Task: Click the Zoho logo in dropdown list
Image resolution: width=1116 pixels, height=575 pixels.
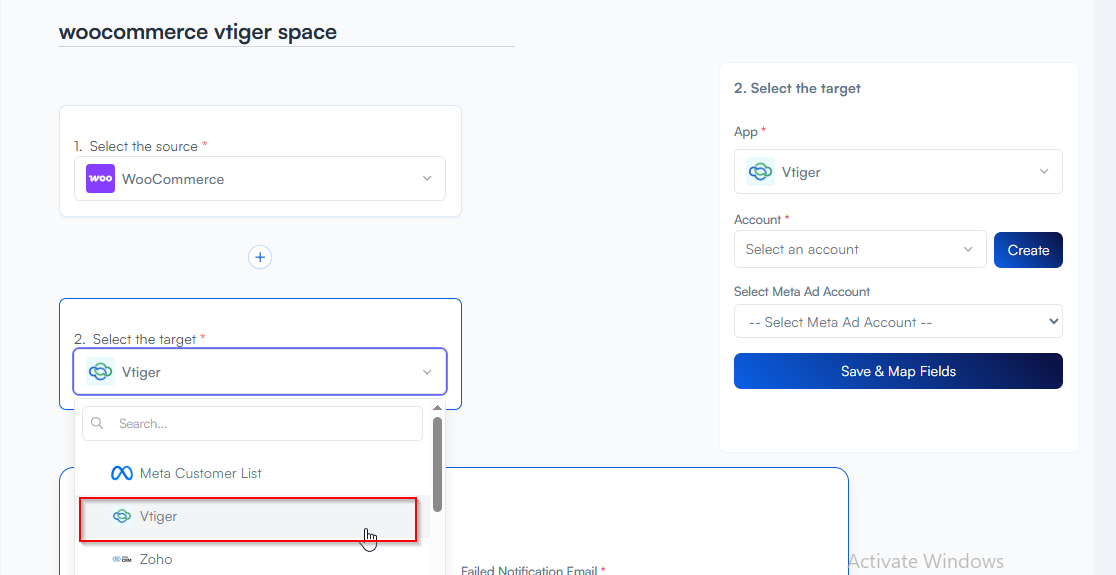Action: pyautogui.click(x=121, y=559)
